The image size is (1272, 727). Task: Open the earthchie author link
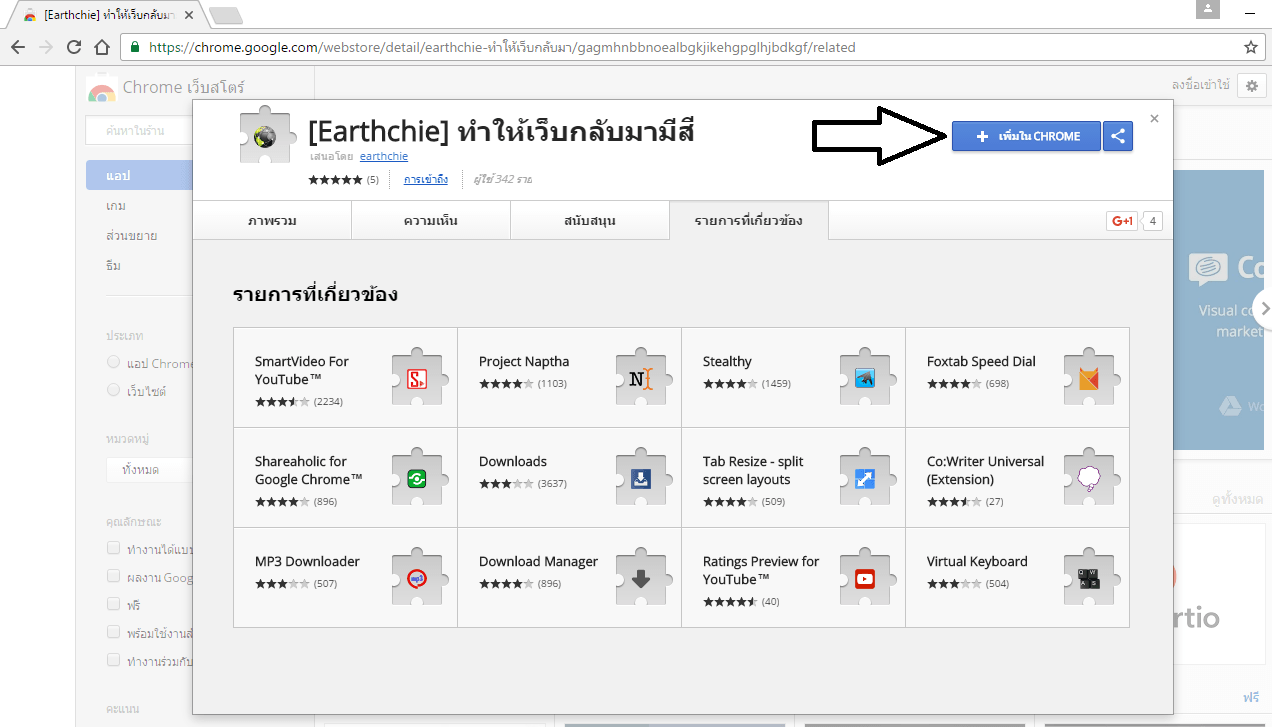tap(384, 156)
